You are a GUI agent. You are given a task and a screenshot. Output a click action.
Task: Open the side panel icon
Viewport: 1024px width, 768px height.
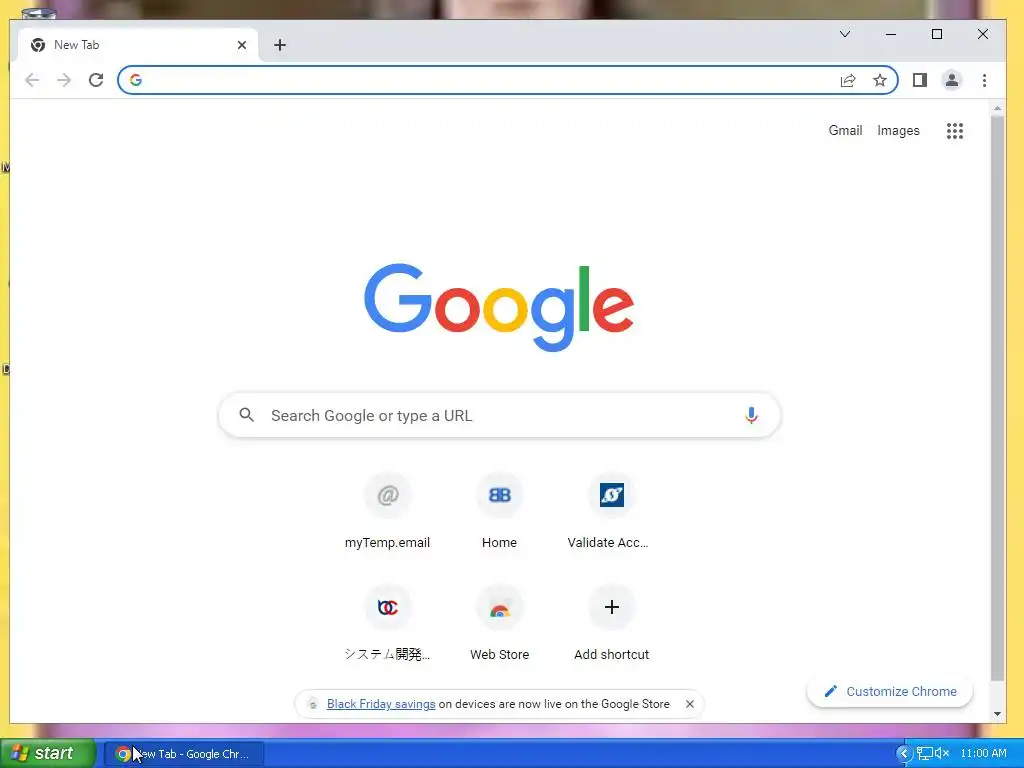[x=920, y=80]
